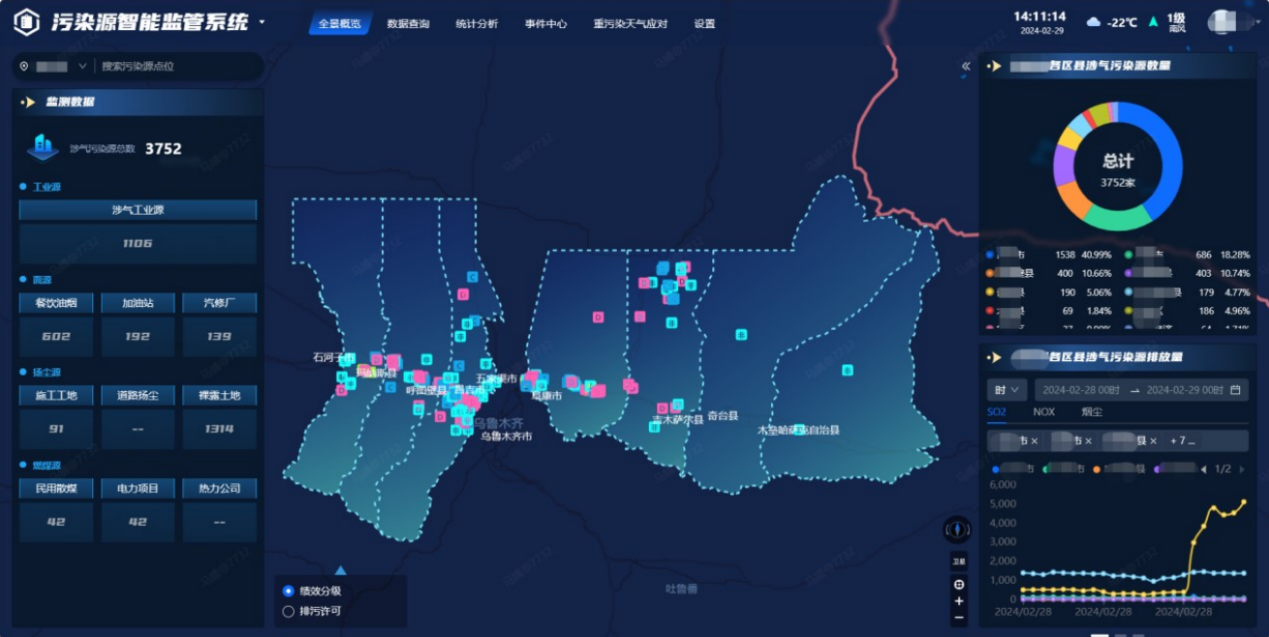Collapse the right panel with double-chevron icon
The image size is (1269, 637).
coord(966,66)
